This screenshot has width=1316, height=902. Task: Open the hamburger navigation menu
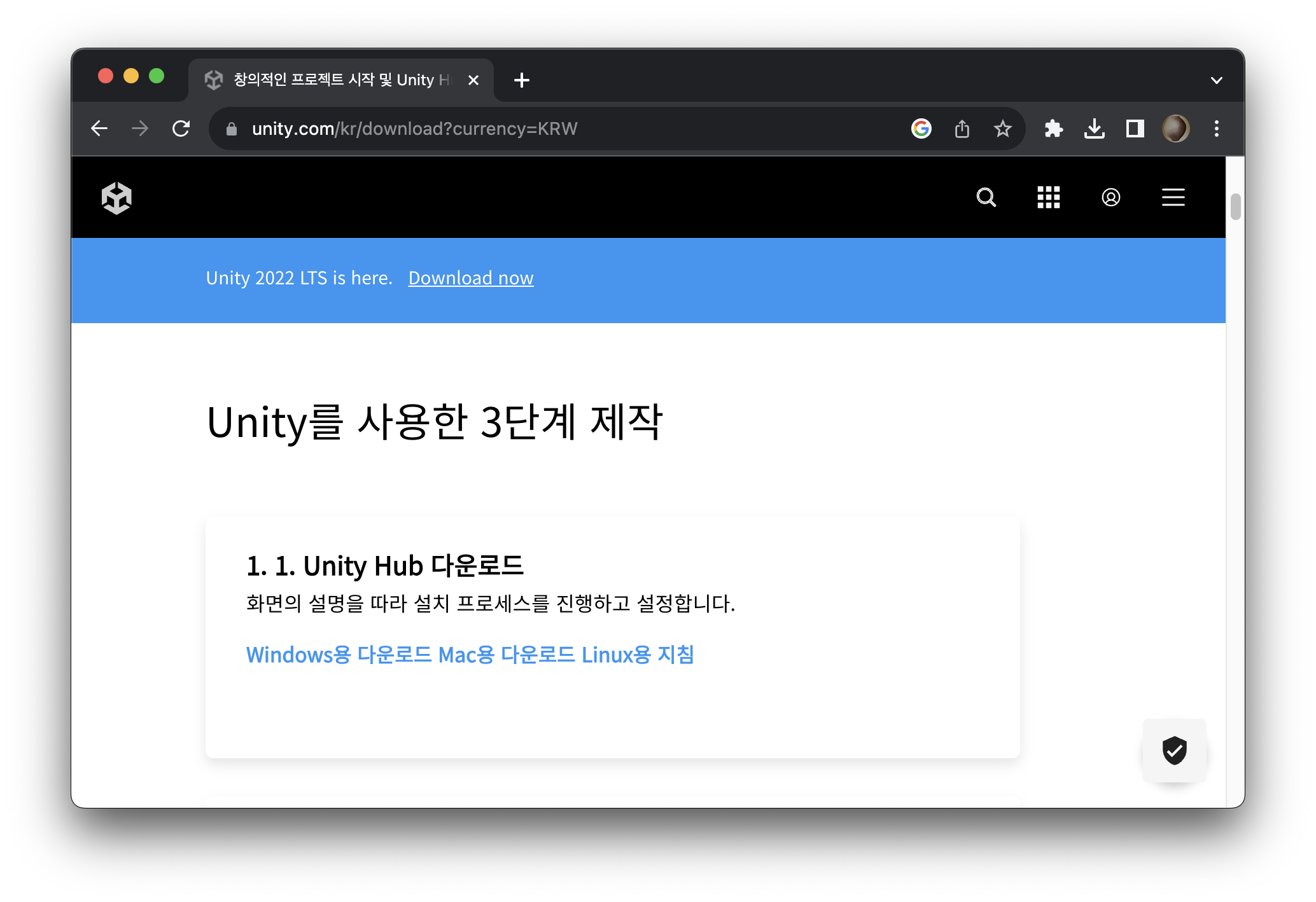pos(1173,198)
